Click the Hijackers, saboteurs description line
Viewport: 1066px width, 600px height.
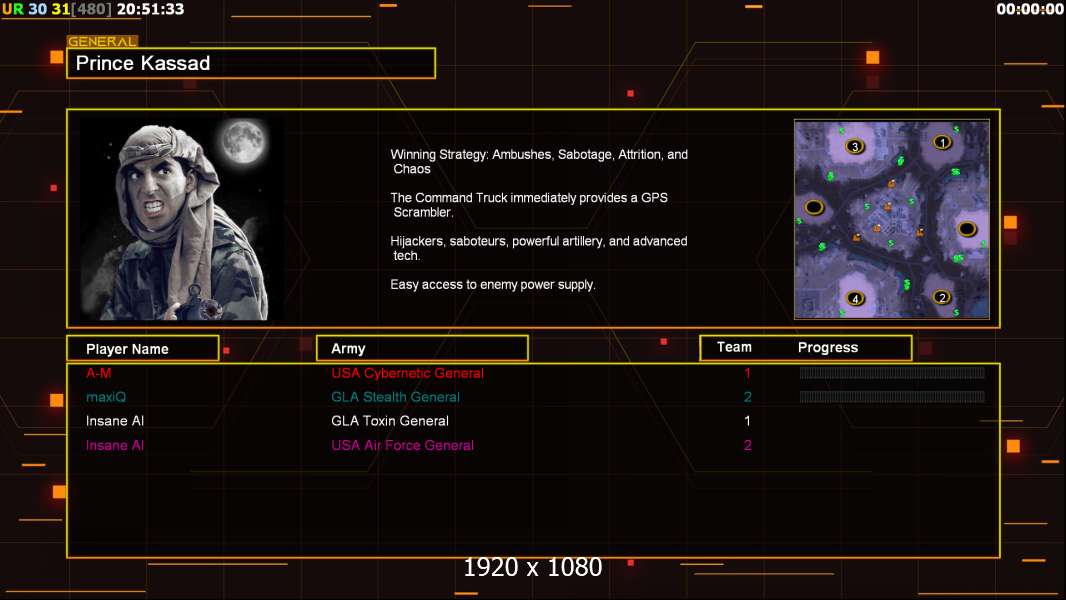click(x=539, y=248)
